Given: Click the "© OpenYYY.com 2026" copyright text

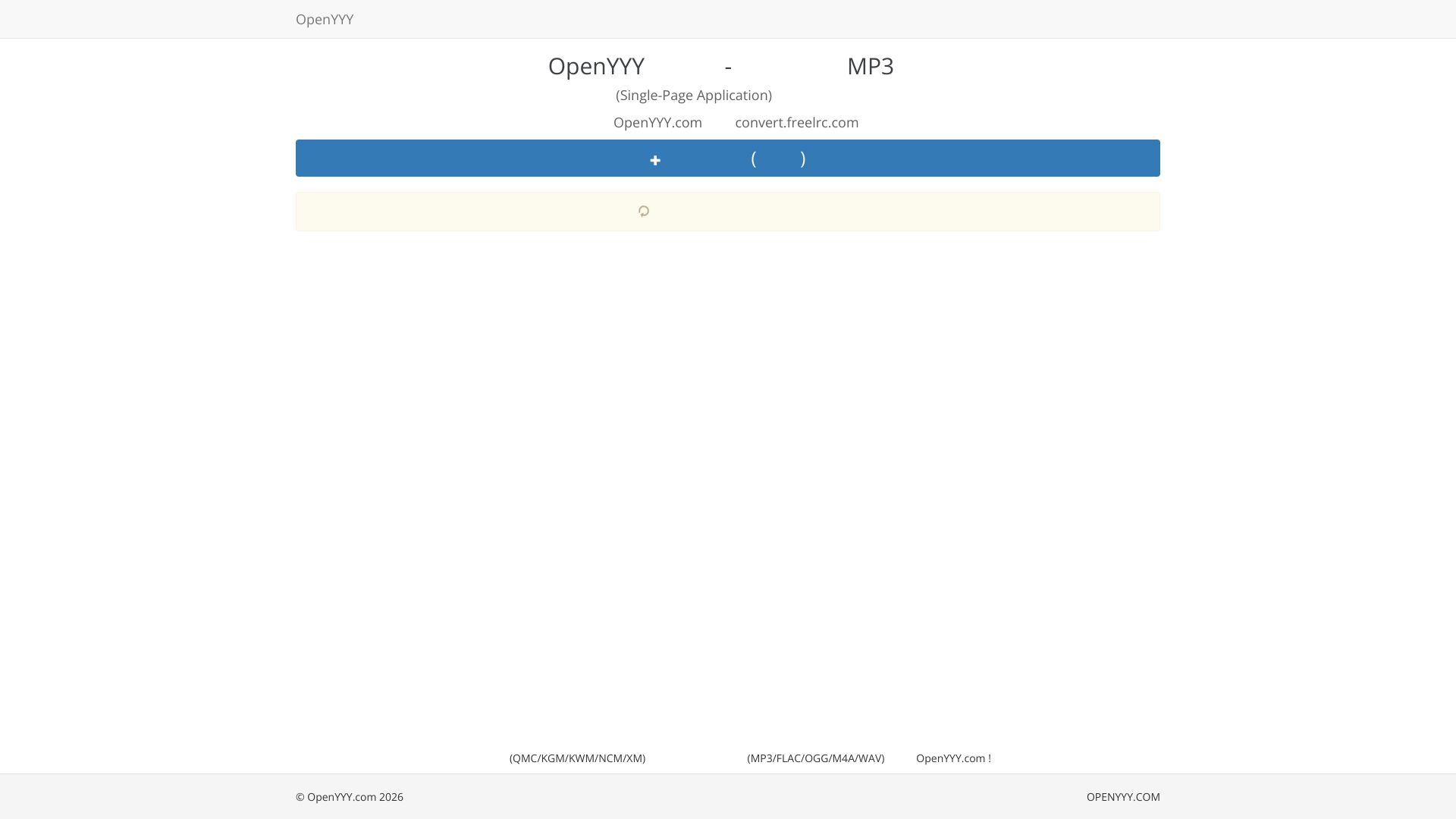Looking at the screenshot, I should pyautogui.click(x=350, y=797).
